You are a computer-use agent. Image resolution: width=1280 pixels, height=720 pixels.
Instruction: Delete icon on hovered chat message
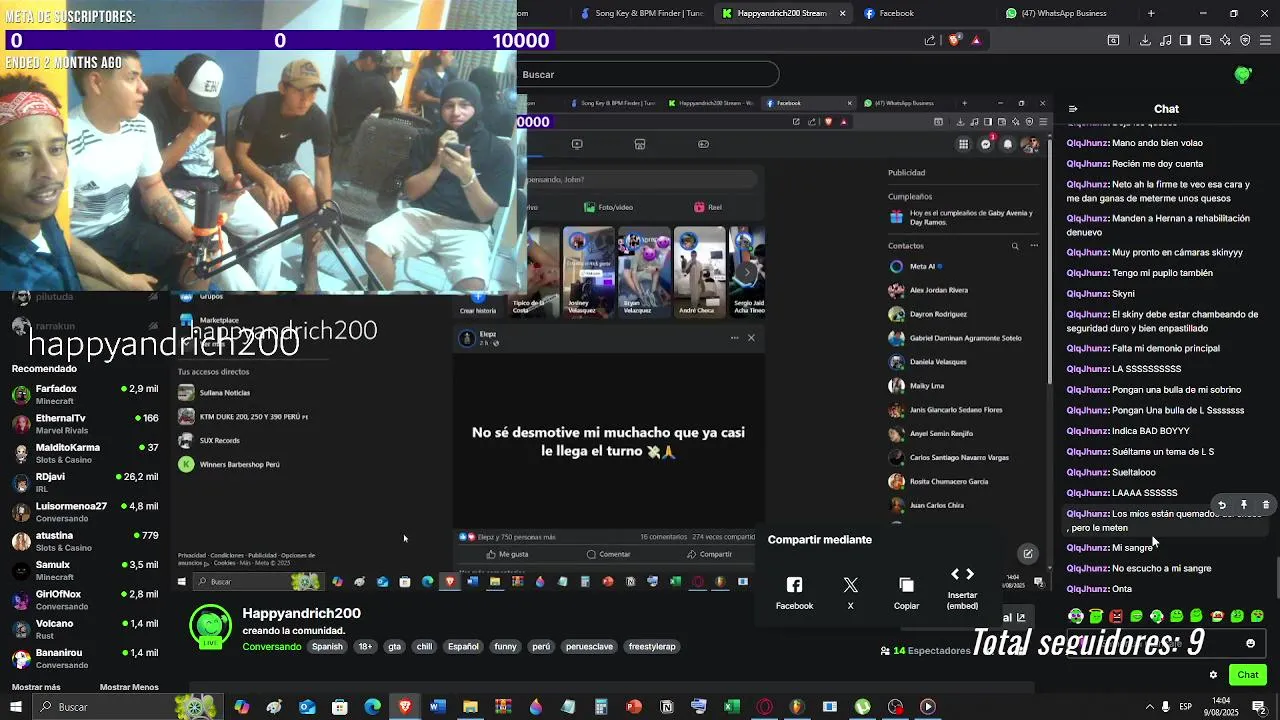(1265, 506)
